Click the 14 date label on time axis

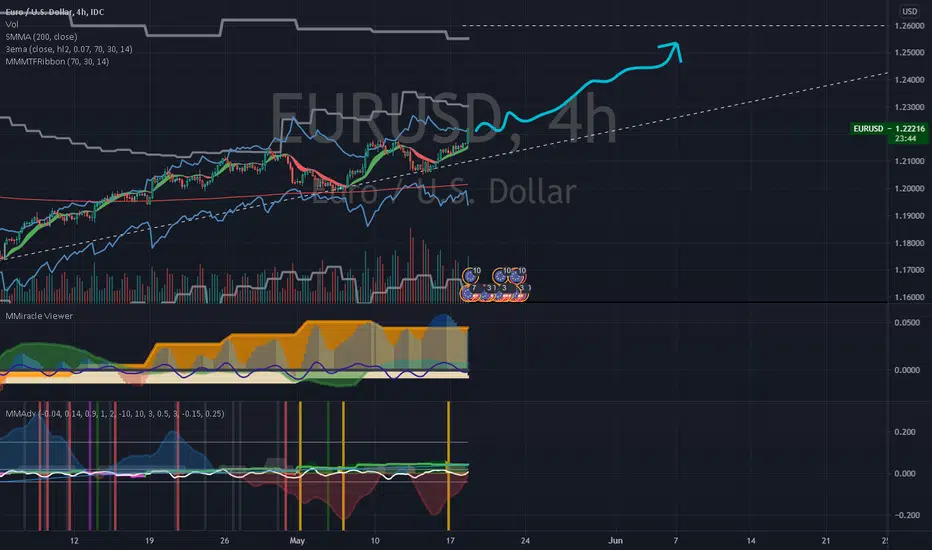coord(751,540)
